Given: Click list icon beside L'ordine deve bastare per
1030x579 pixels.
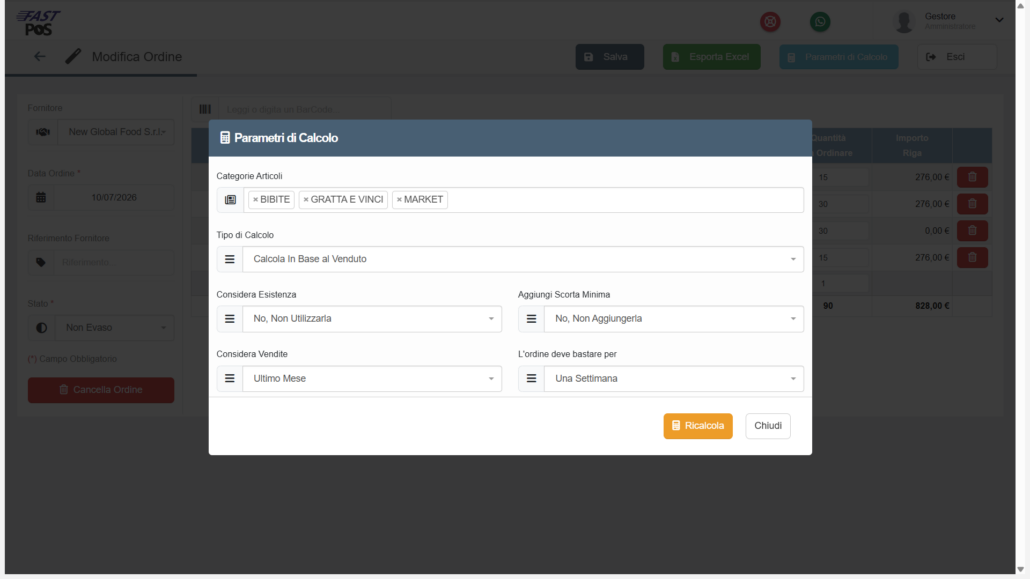Looking at the screenshot, I should coord(531,379).
